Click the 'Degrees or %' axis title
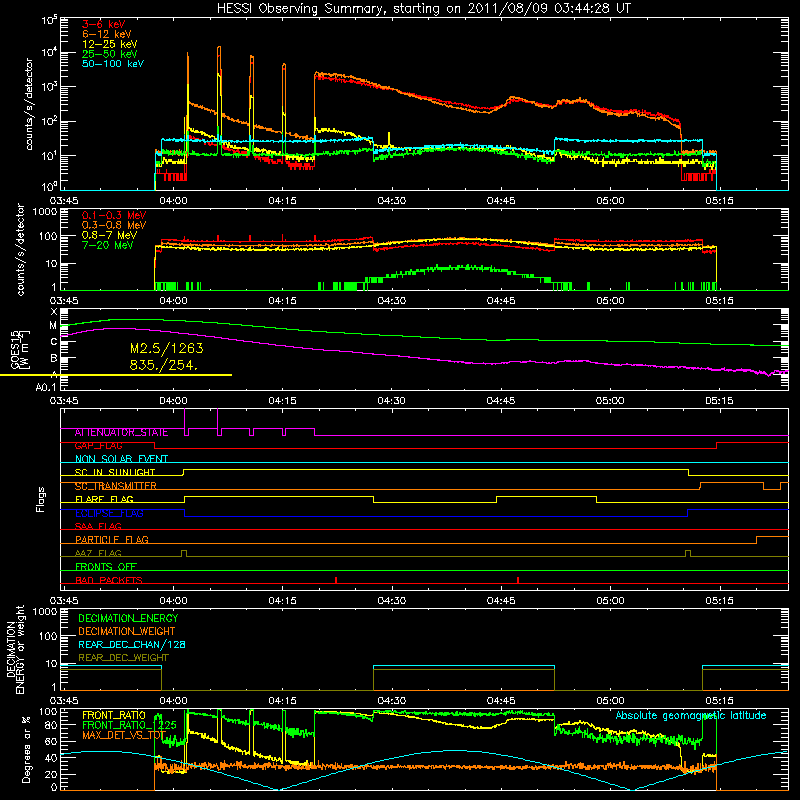This screenshot has width=800, height=800. [26, 749]
